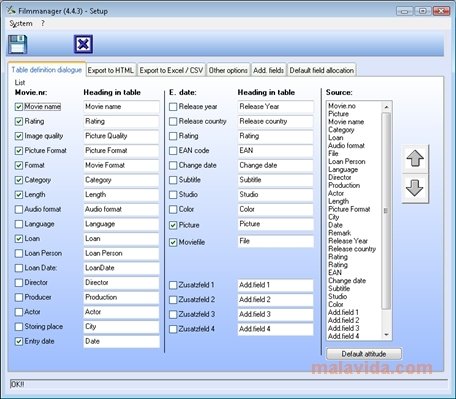Click the Movie Format heading field
The image size is (456, 399).
pos(121,165)
